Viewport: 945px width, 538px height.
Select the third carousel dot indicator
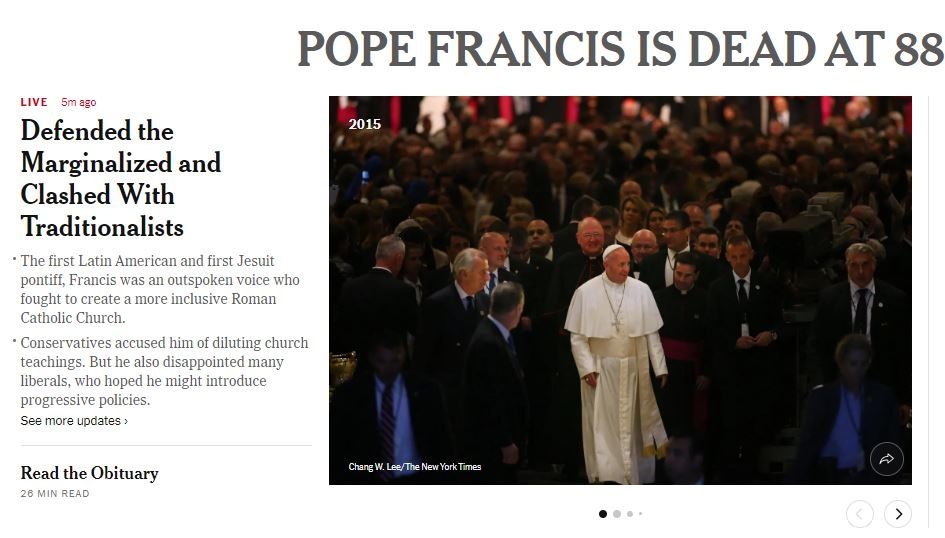[x=630, y=514]
